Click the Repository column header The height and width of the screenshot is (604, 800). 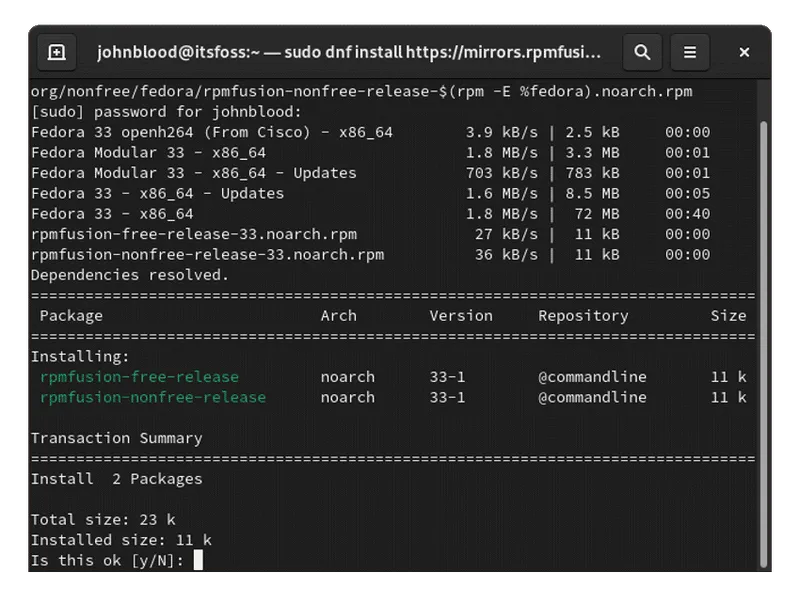[x=583, y=315]
